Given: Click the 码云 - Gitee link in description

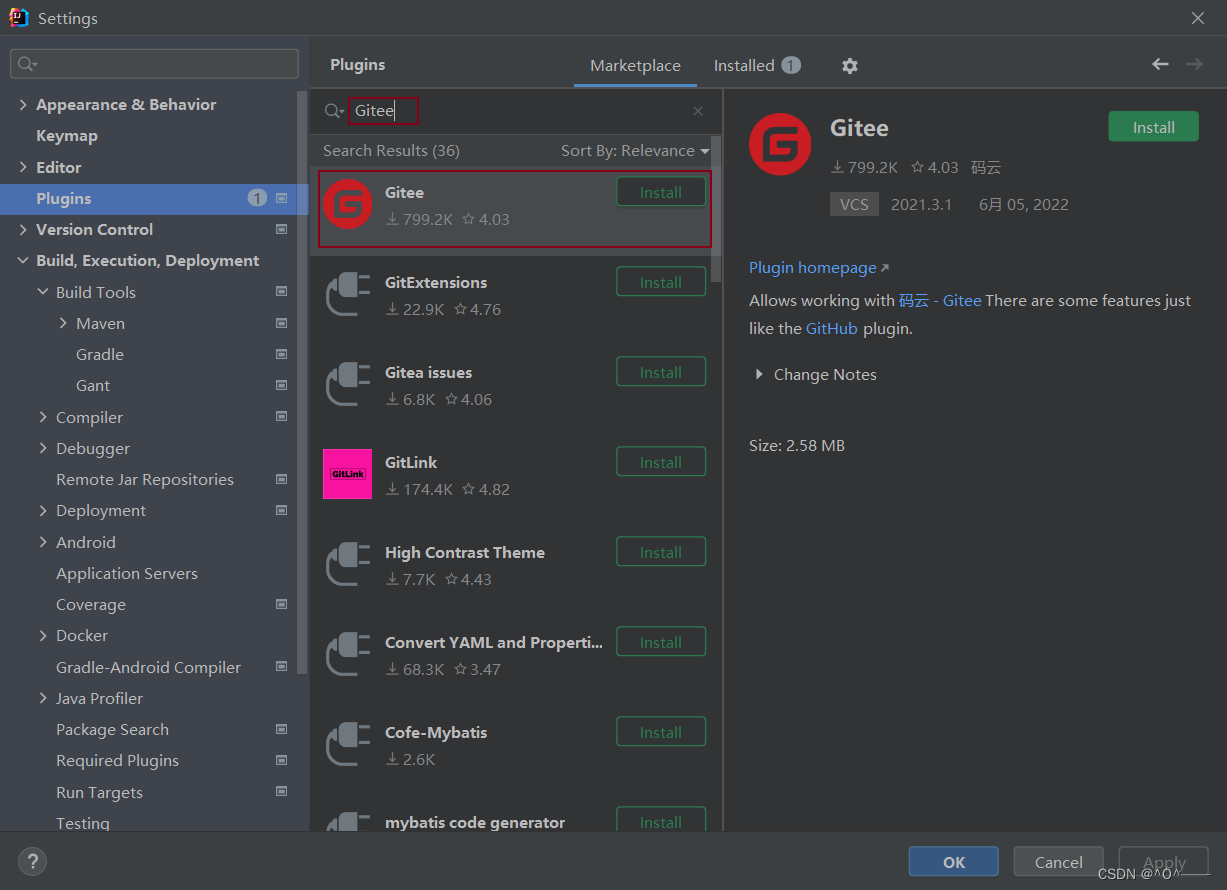Looking at the screenshot, I should (x=940, y=300).
